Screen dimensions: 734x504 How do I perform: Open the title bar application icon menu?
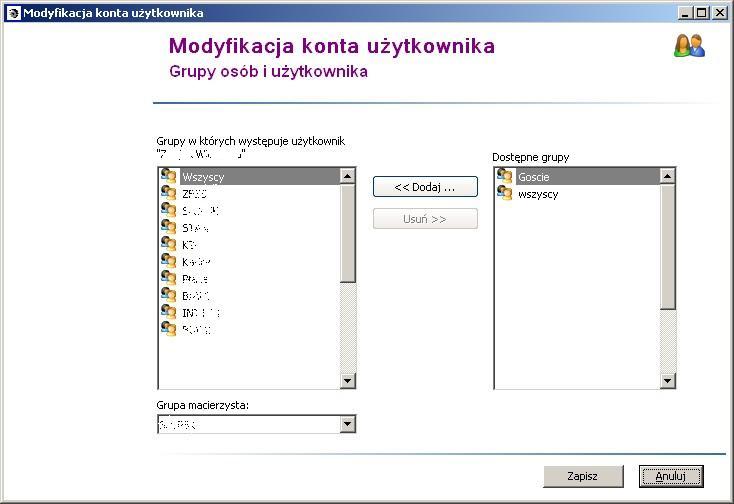(13, 13)
